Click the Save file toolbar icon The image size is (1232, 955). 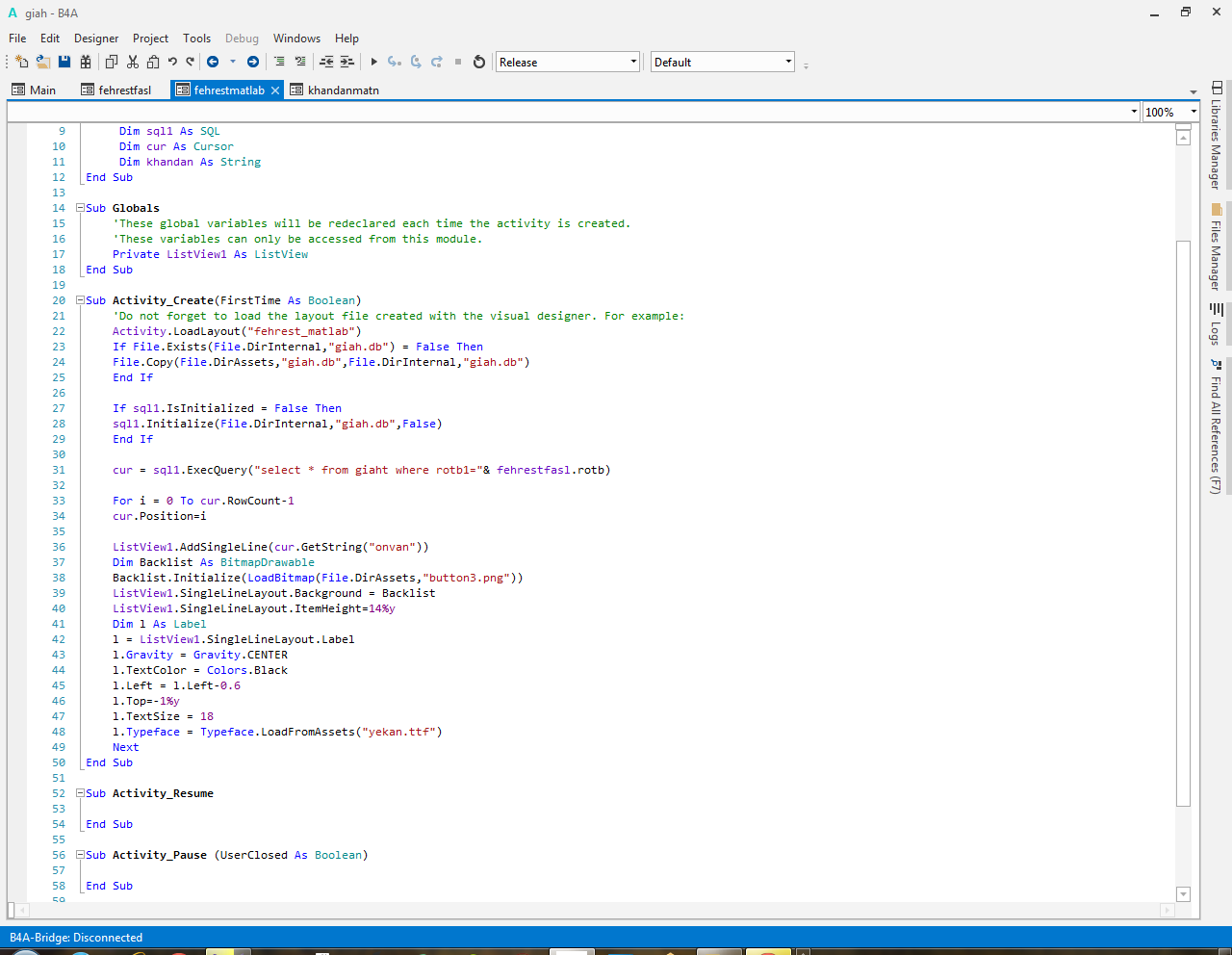coord(64,62)
